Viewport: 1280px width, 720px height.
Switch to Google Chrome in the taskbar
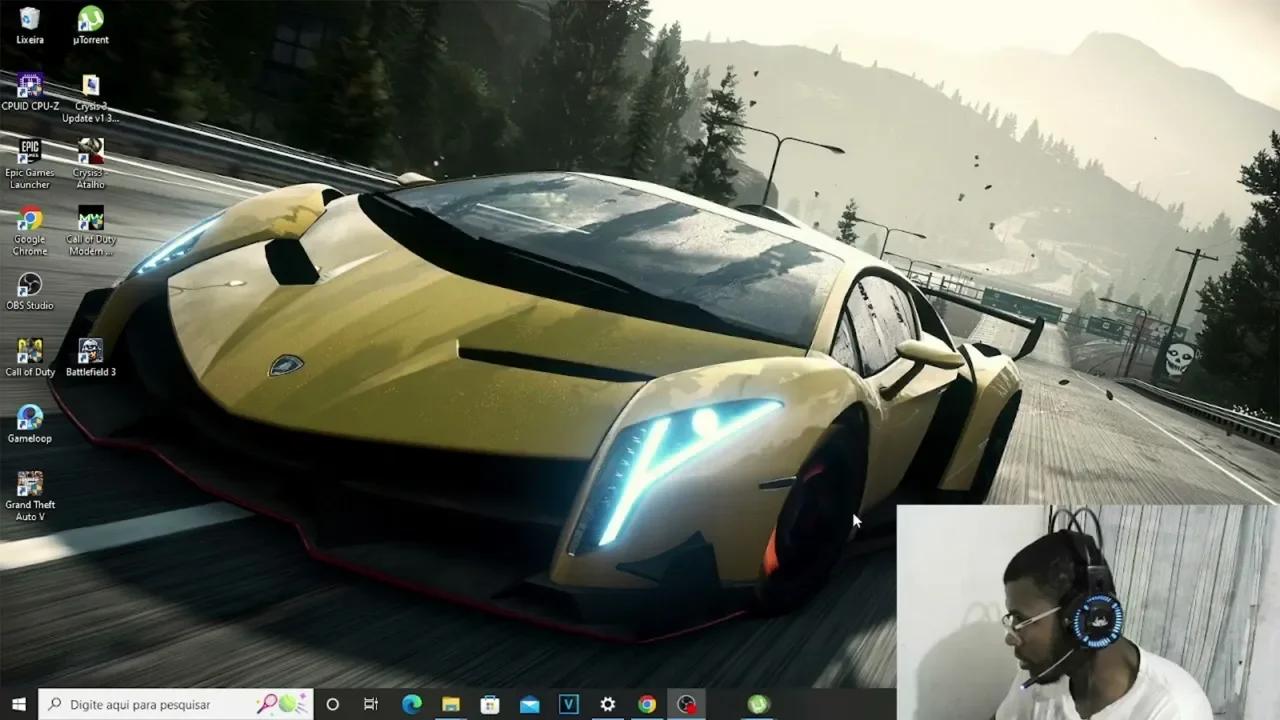click(x=647, y=704)
